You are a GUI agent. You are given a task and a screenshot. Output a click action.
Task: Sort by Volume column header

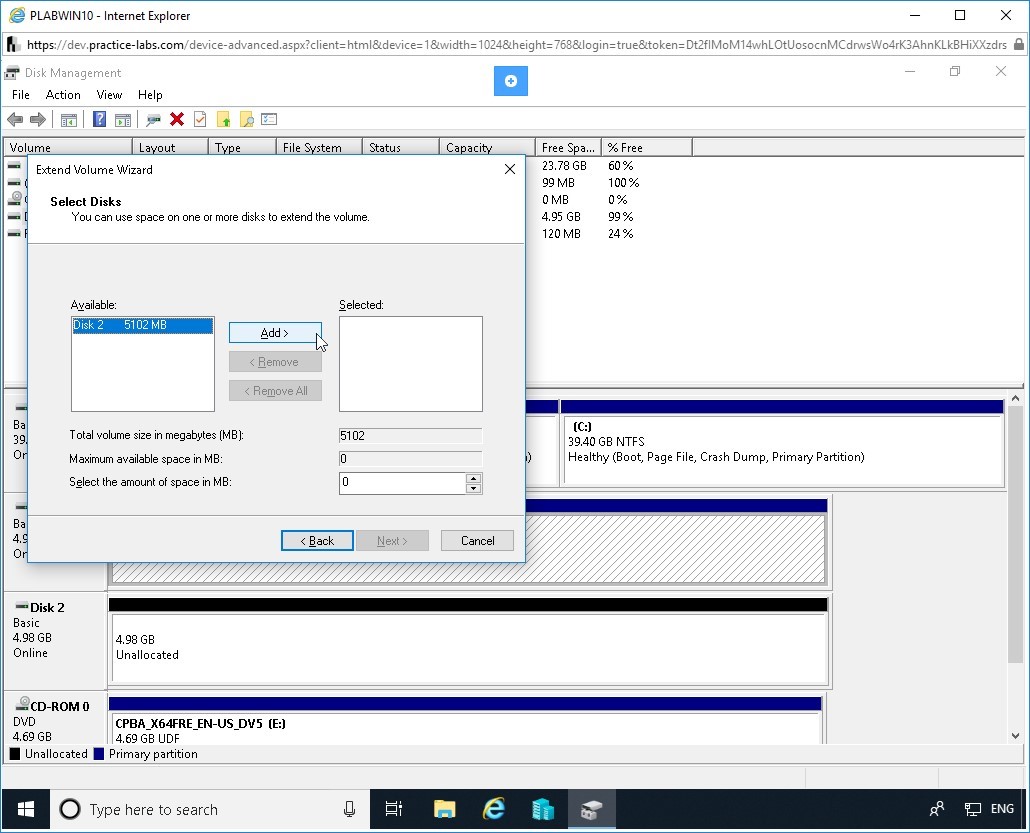click(68, 147)
